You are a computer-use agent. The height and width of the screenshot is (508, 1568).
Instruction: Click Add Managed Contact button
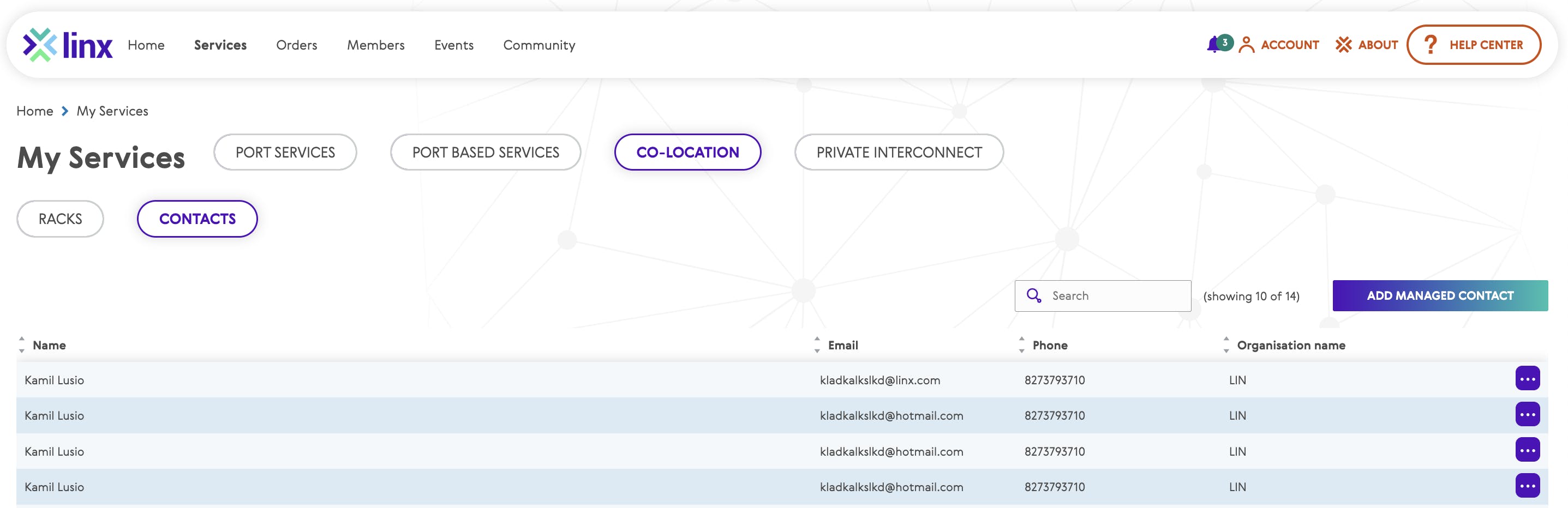pos(1440,295)
